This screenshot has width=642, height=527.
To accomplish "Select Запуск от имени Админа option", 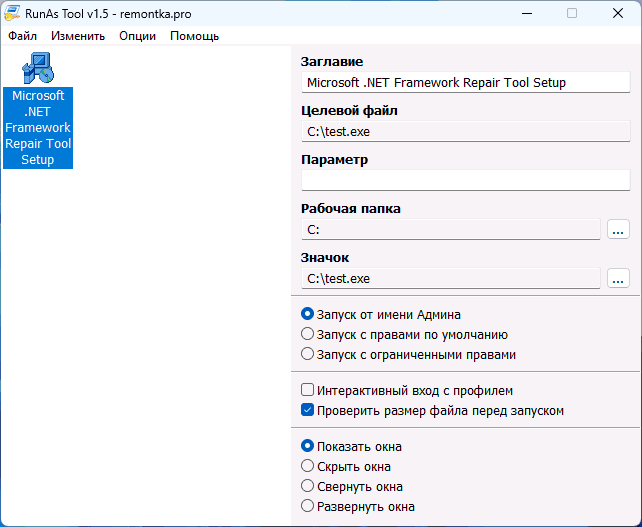I will click(308, 314).
